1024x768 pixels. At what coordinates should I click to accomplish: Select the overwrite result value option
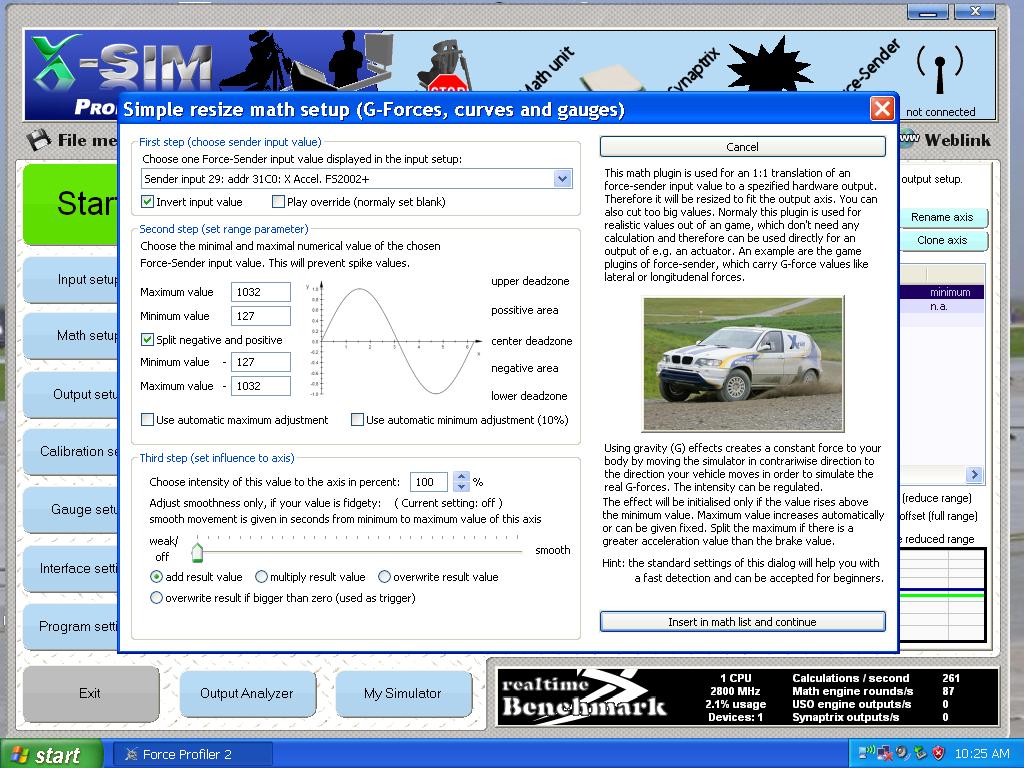point(384,577)
